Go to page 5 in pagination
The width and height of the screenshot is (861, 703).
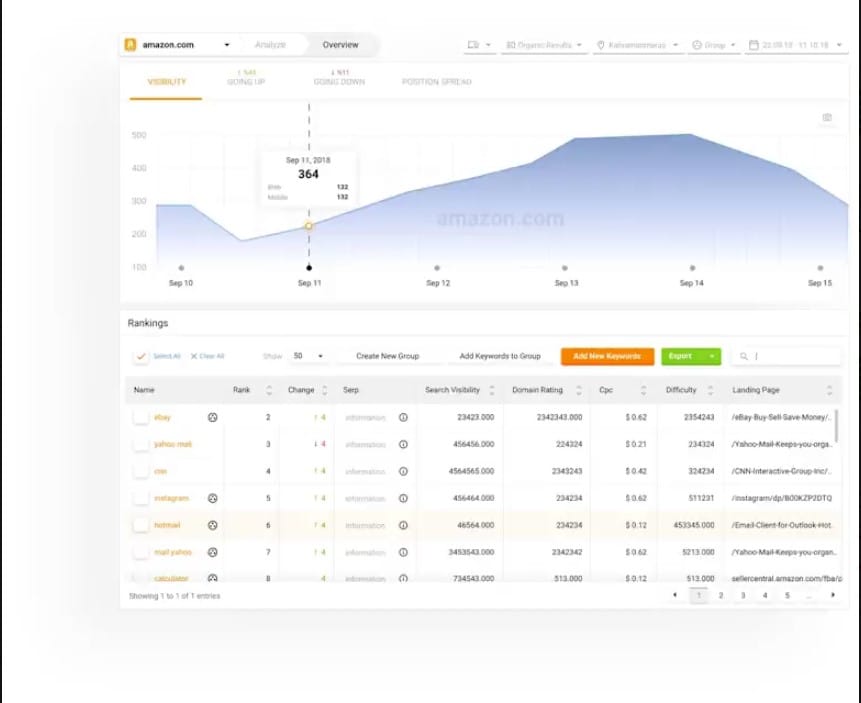pyautogui.click(x=787, y=595)
